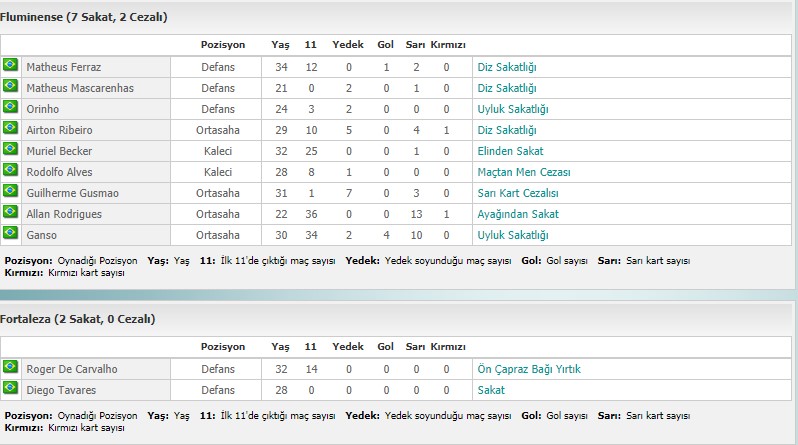Click the flag icon next to Ganso
The image size is (798, 445).
[10, 233]
